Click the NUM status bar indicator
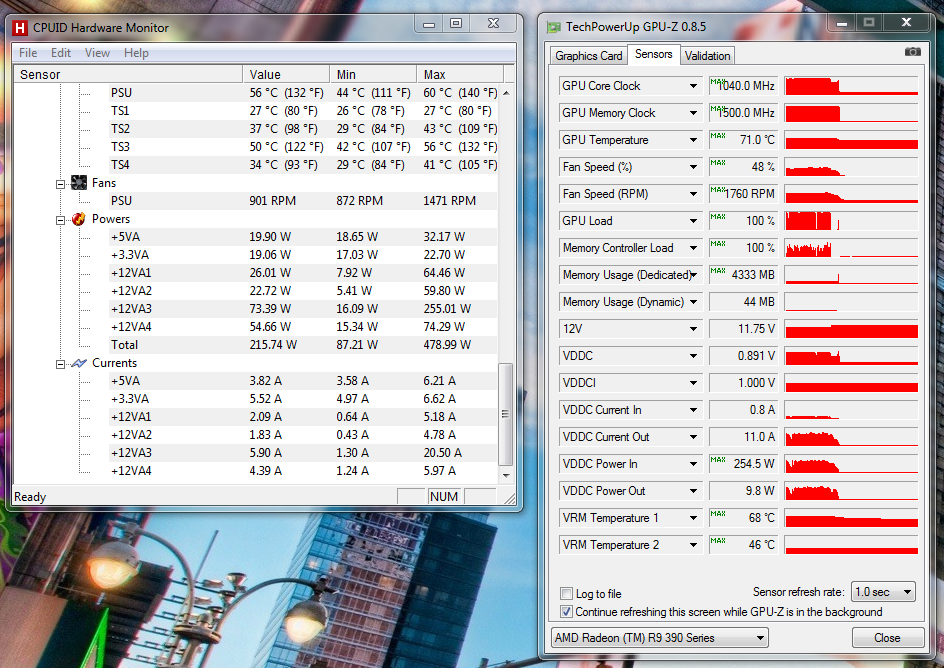This screenshot has width=944, height=668. 444,497
